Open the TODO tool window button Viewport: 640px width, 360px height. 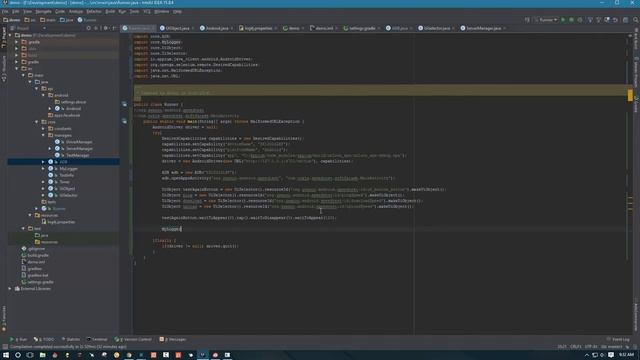point(44,339)
